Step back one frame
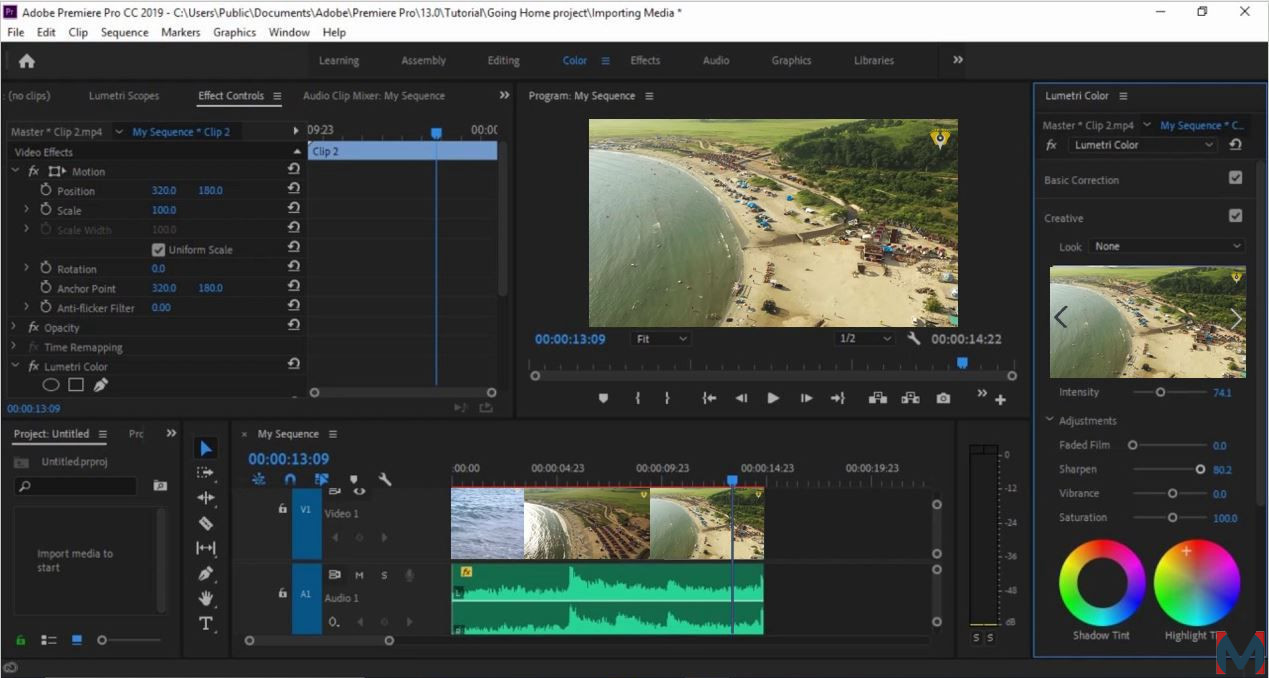The image size is (1269, 678). (x=741, y=398)
